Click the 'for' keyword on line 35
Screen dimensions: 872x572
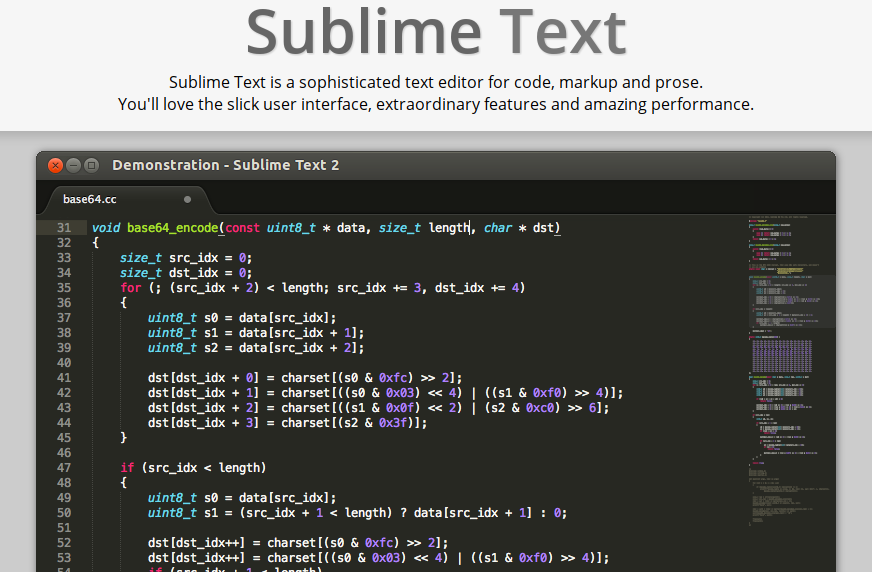[x=131, y=288]
